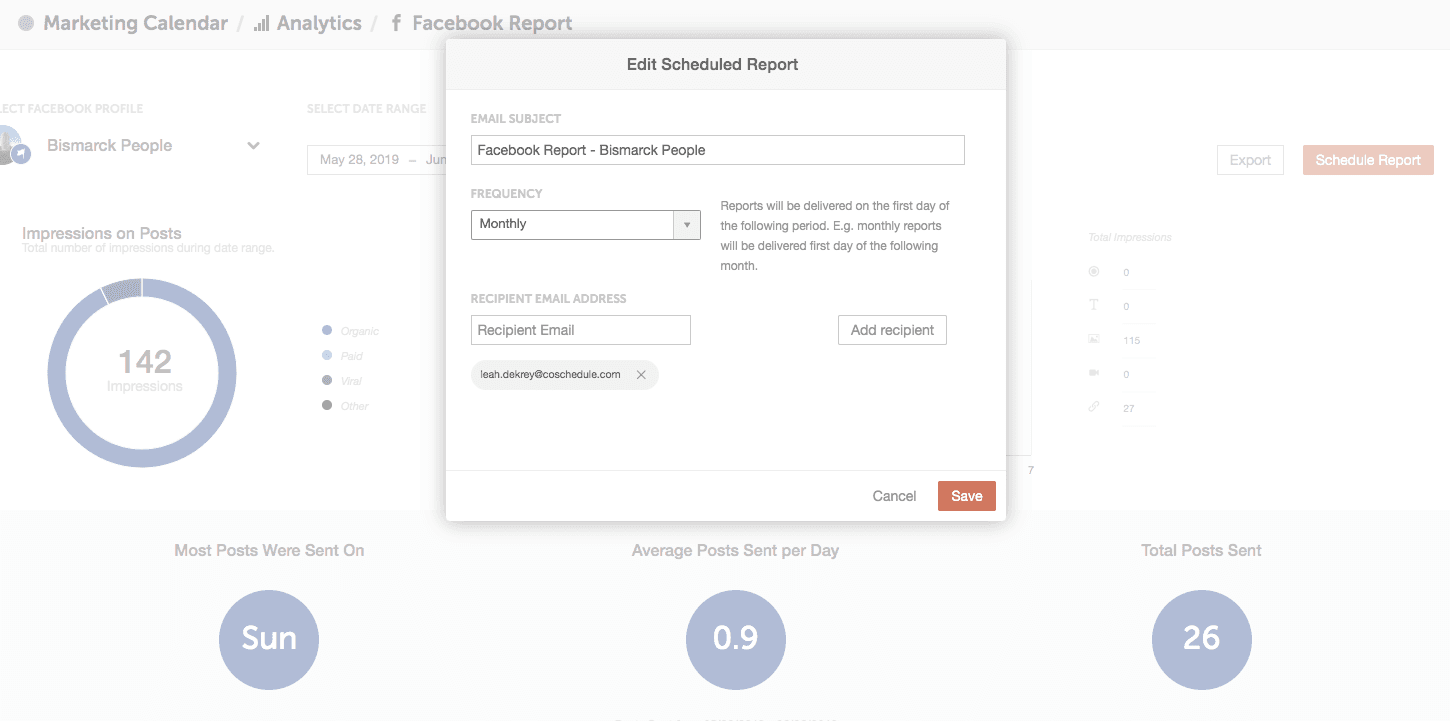Click the Total Impressions label
Image resolution: width=1450 pixels, height=721 pixels.
coord(1129,237)
